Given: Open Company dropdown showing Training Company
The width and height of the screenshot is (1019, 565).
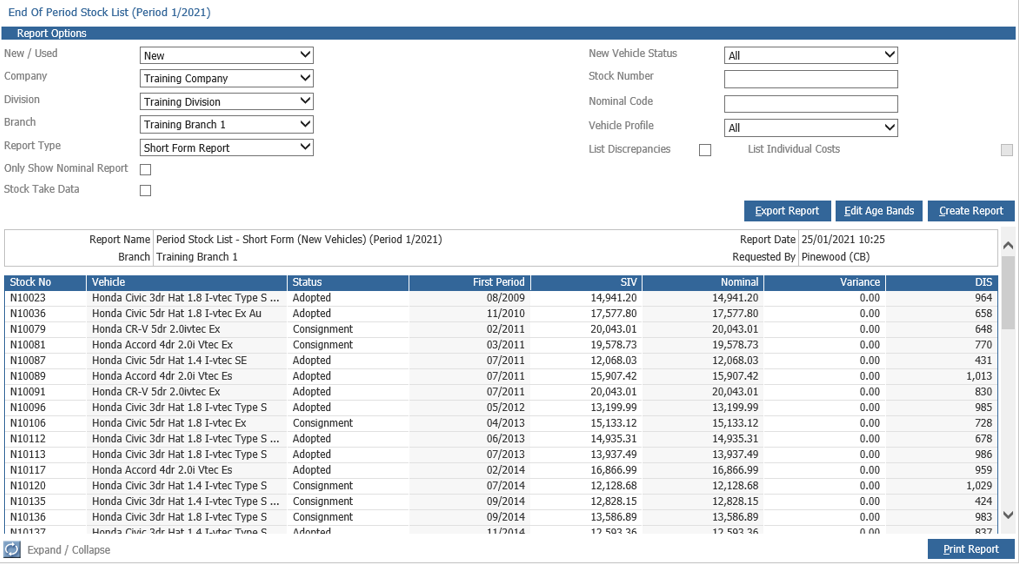Looking at the screenshot, I should (227, 78).
